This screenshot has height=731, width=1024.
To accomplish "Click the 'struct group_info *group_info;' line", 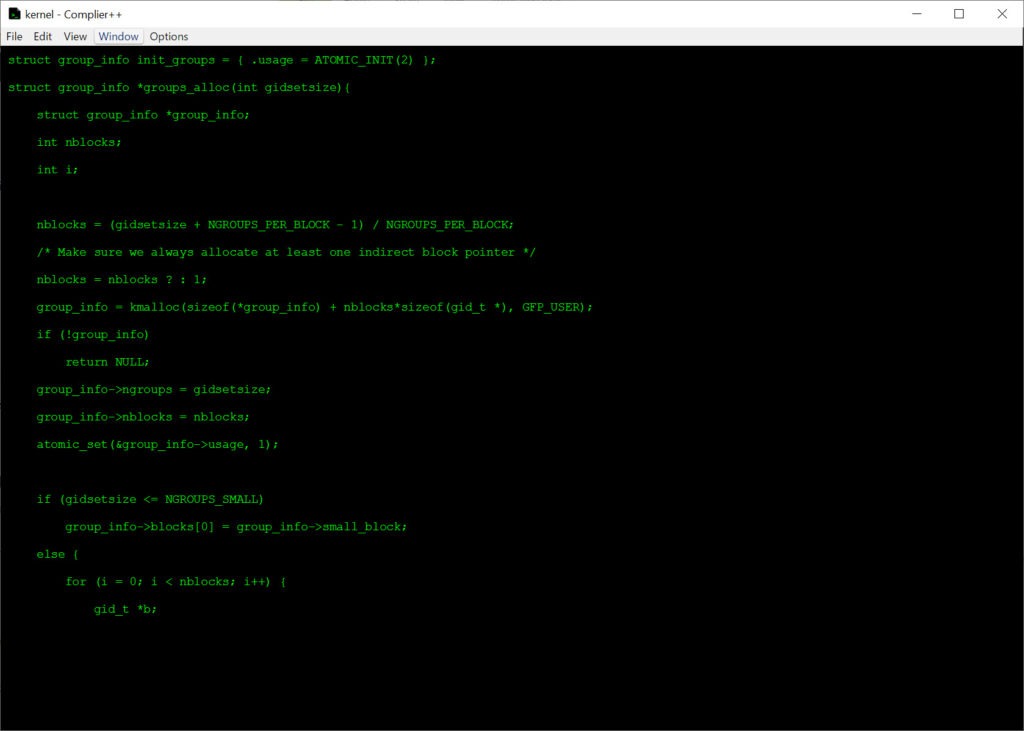I will click(143, 115).
